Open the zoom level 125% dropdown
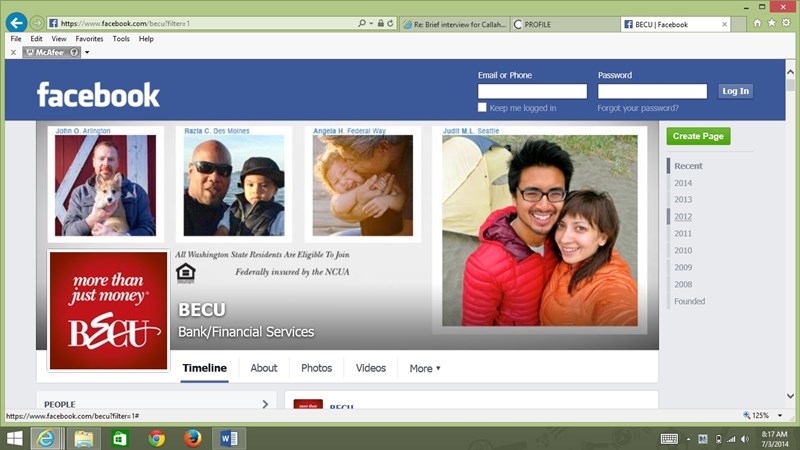The image size is (800, 450). coord(765,415)
